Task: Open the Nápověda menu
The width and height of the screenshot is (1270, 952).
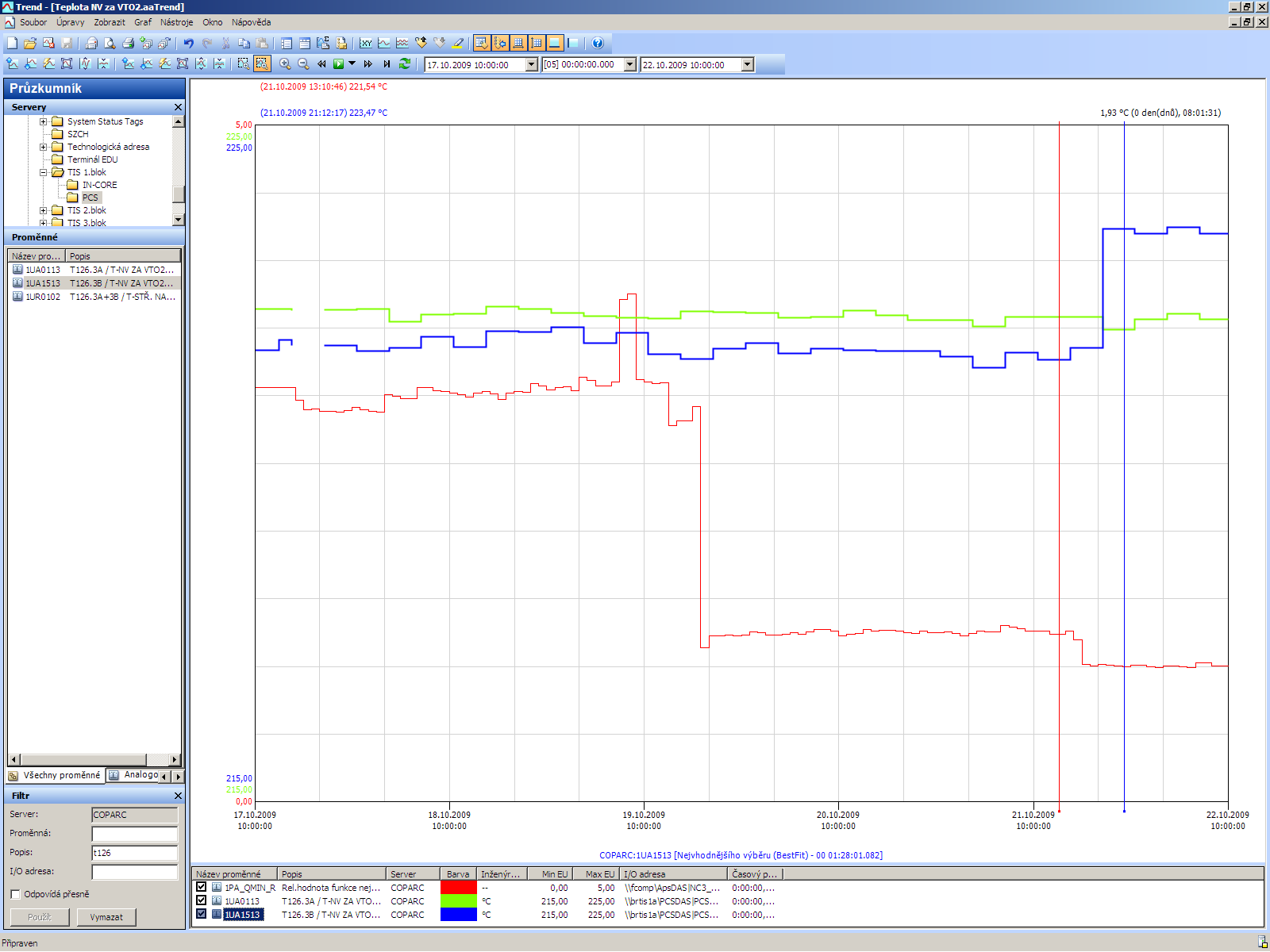Action: (251, 22)
